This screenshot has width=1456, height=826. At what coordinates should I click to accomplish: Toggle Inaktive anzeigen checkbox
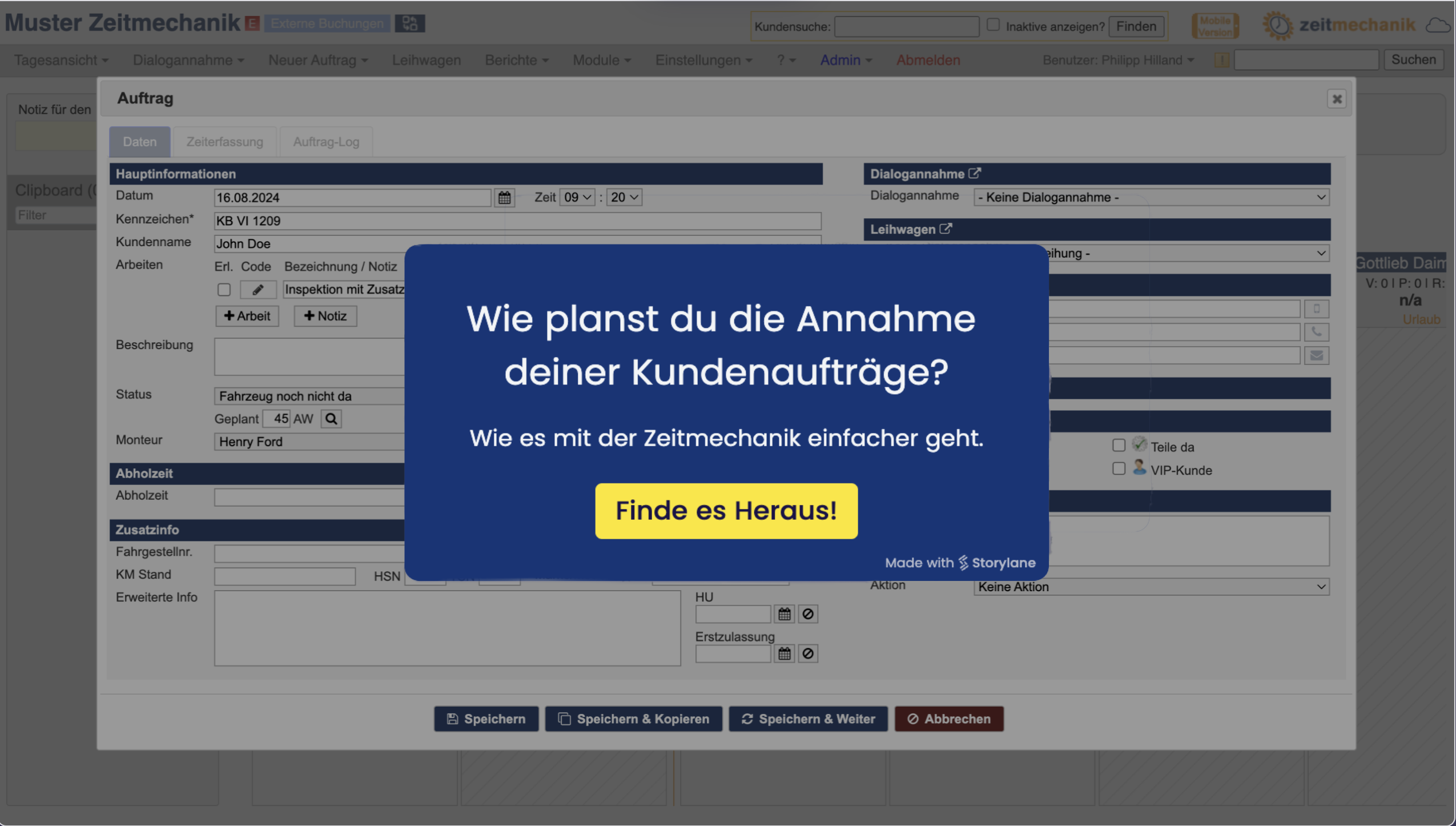[x=993, y=25]
